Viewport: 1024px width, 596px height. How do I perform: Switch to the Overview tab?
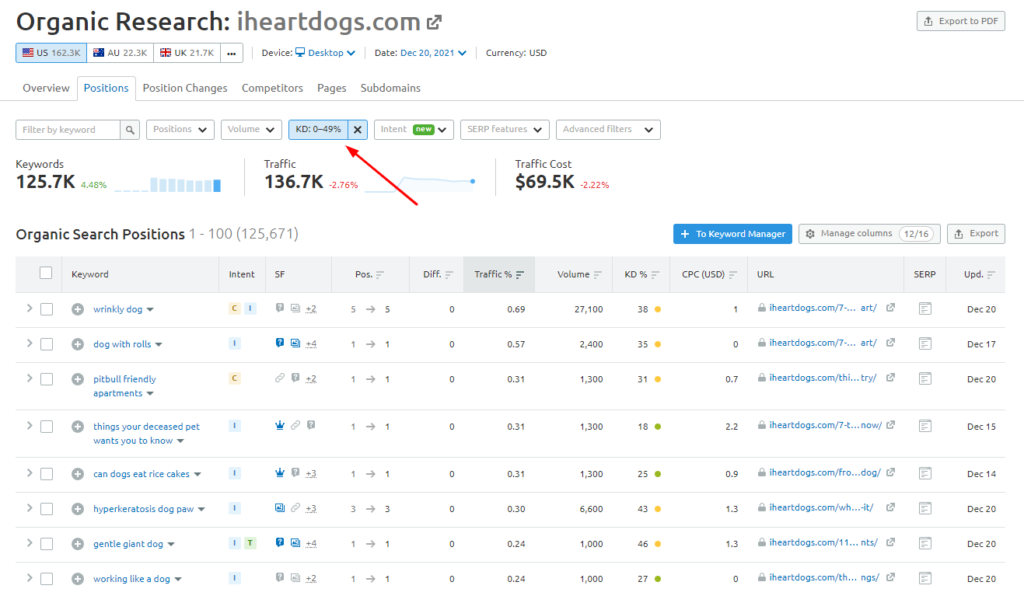click(46, 88)
